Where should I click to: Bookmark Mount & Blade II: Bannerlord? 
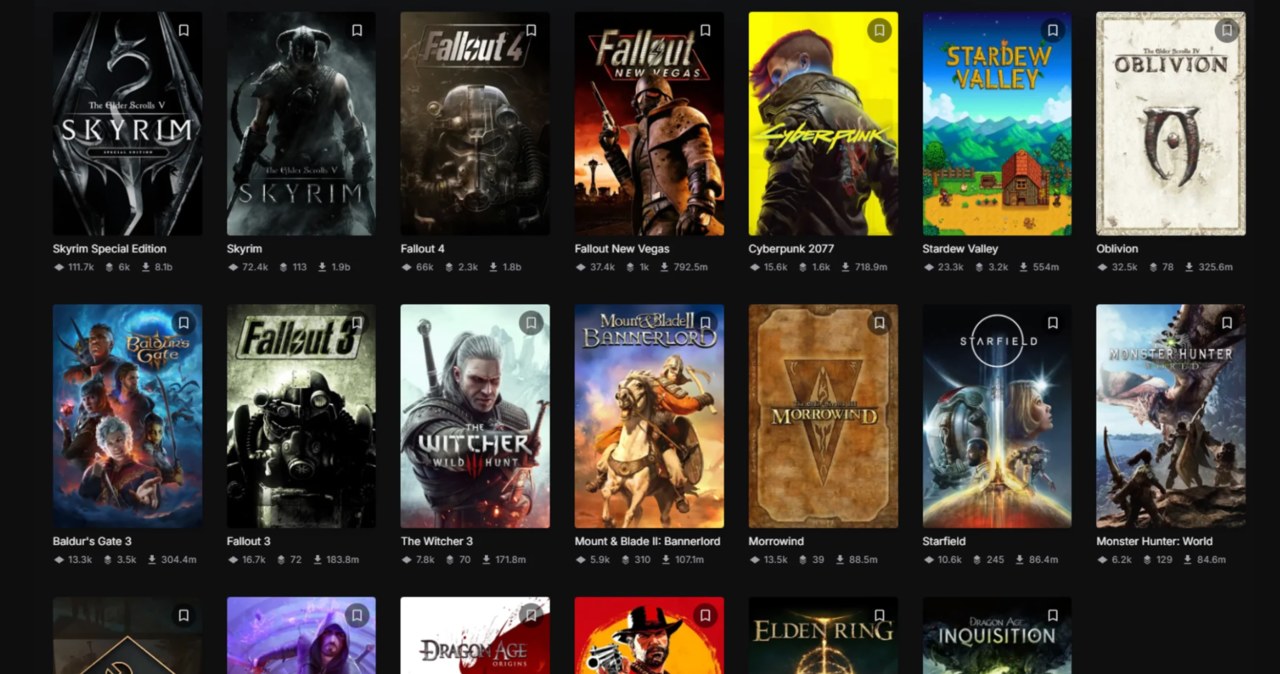click(x=705, y=323)
